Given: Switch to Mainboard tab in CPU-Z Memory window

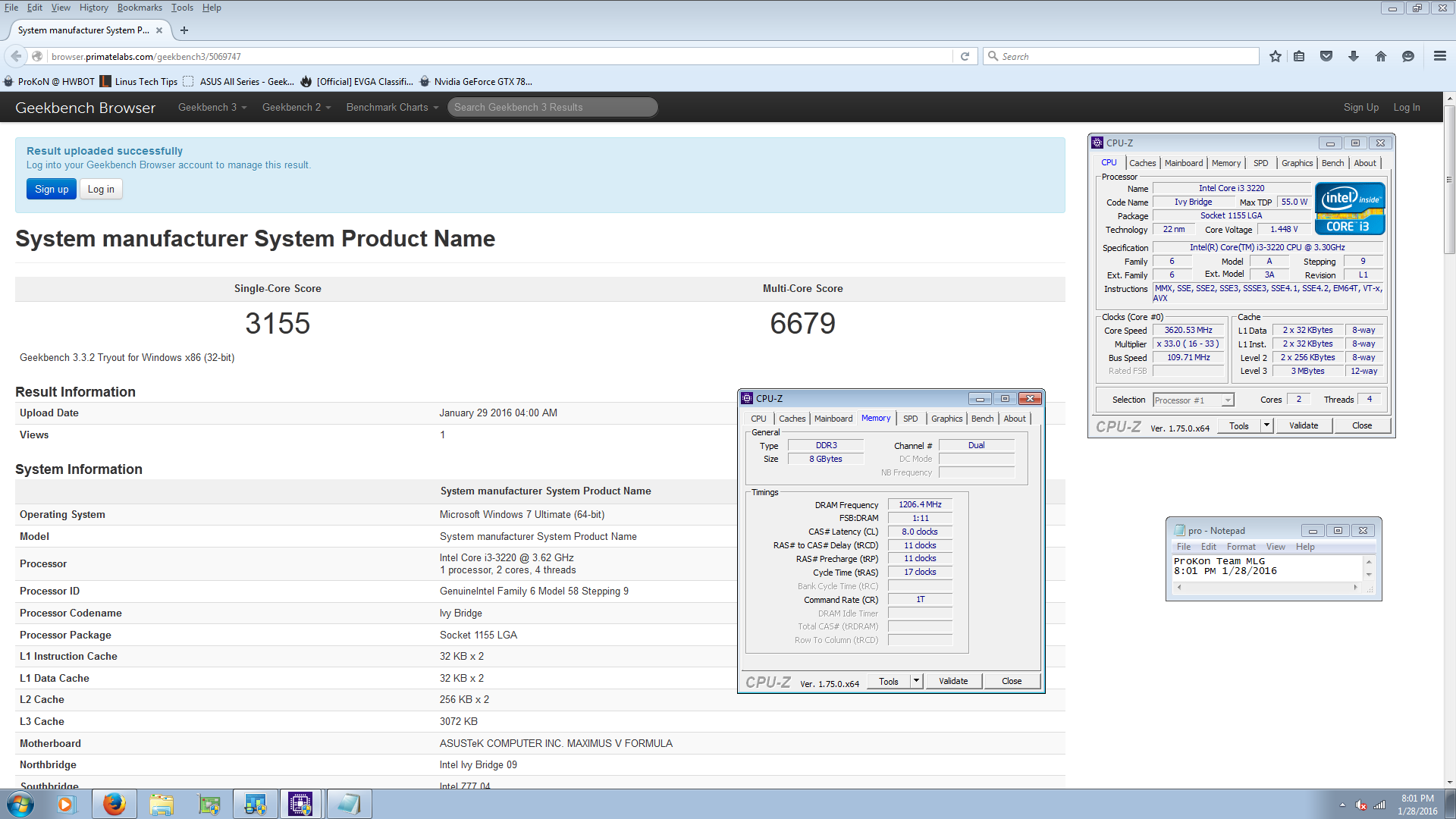Looking at the screenshot, I should coord(833,419).
